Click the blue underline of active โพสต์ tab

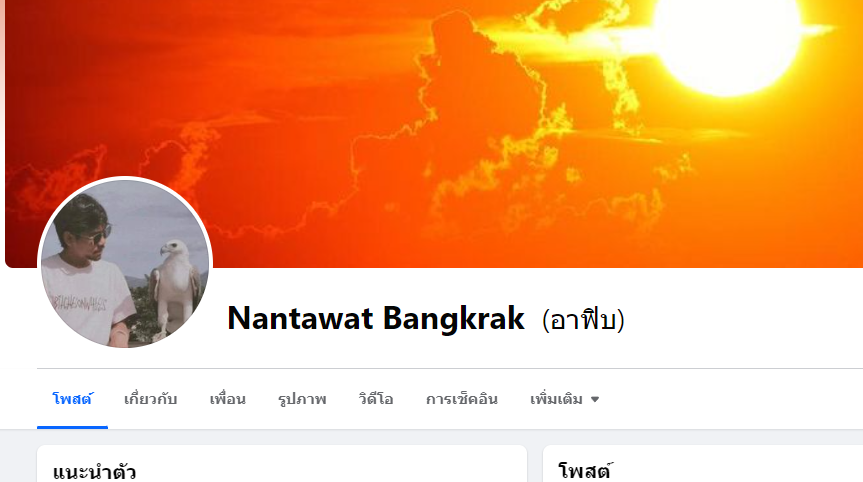point(72,427)
